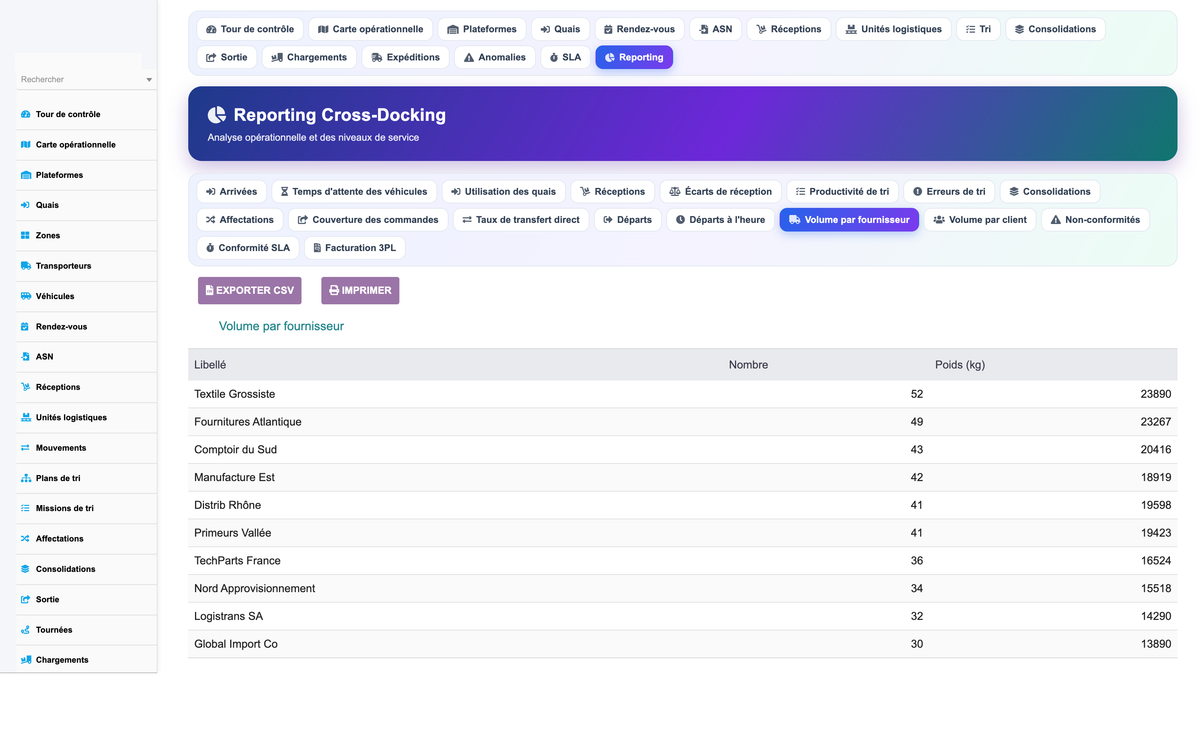Show Affectations report sub-tab

pyautogui.click(x=240, y=219)
